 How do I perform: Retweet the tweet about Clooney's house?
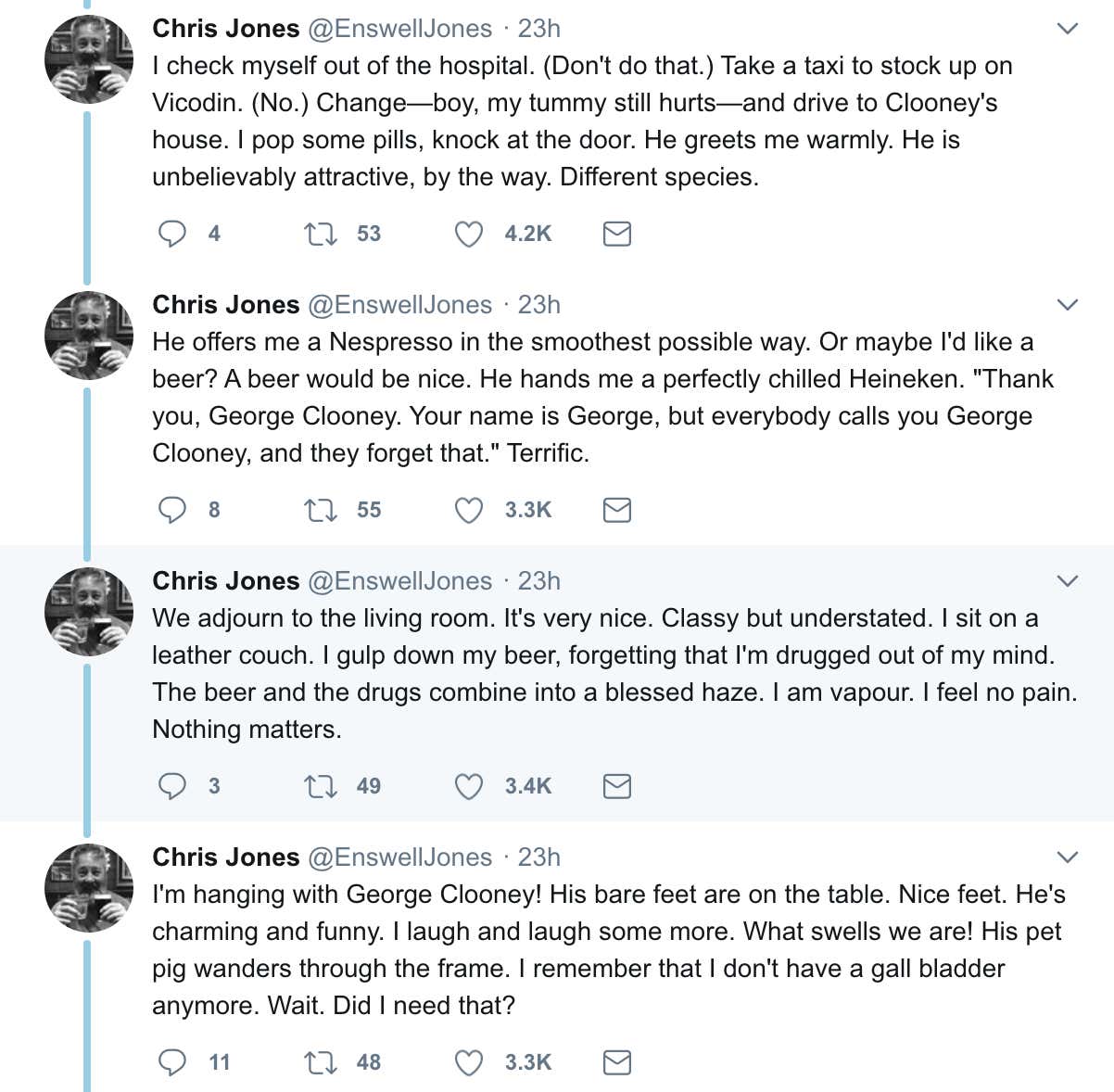tap(321, 234)
